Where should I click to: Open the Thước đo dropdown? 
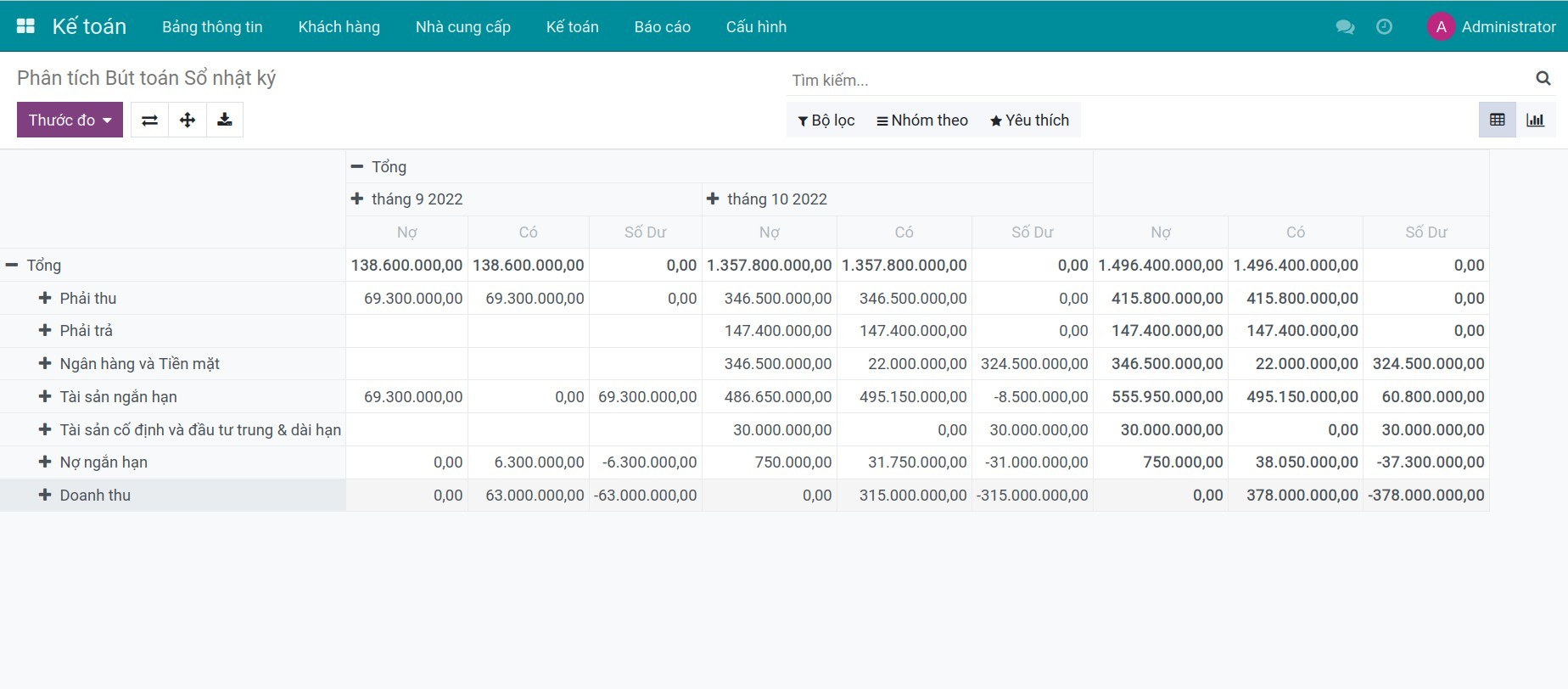[x=70, y=120]
